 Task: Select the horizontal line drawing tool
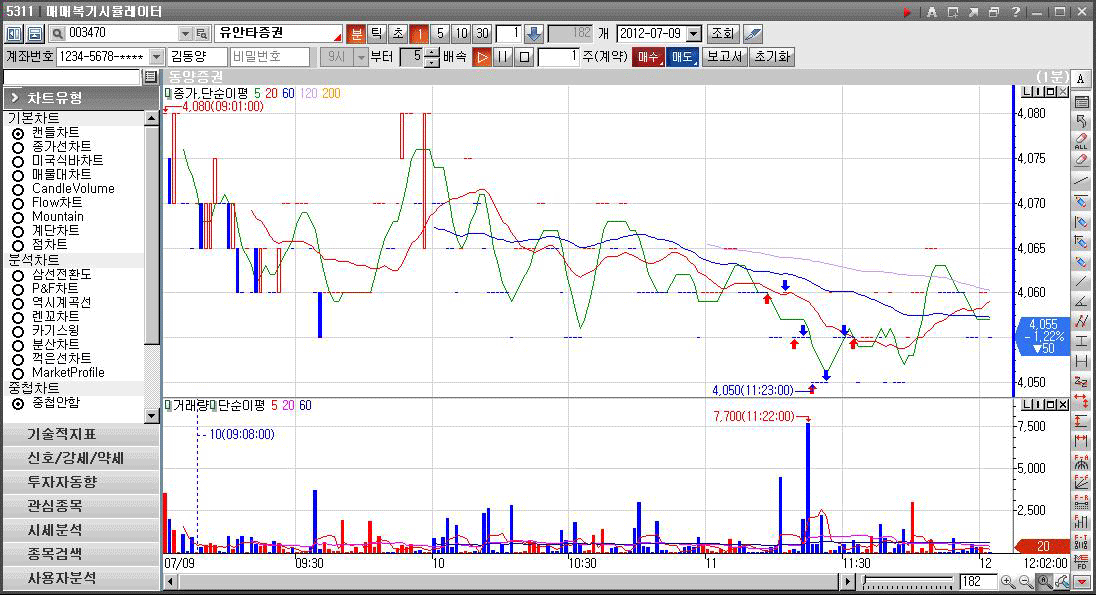(x=1081, y=181)
